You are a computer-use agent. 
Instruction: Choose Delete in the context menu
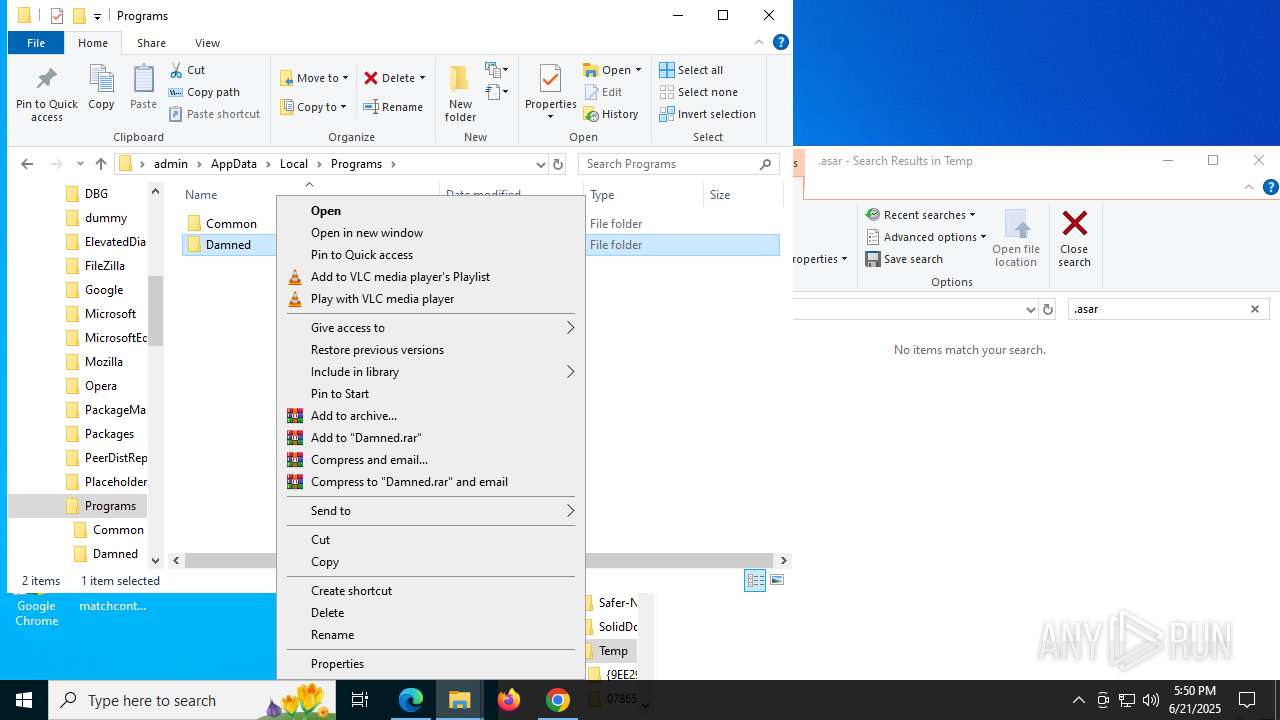[327, 613]
